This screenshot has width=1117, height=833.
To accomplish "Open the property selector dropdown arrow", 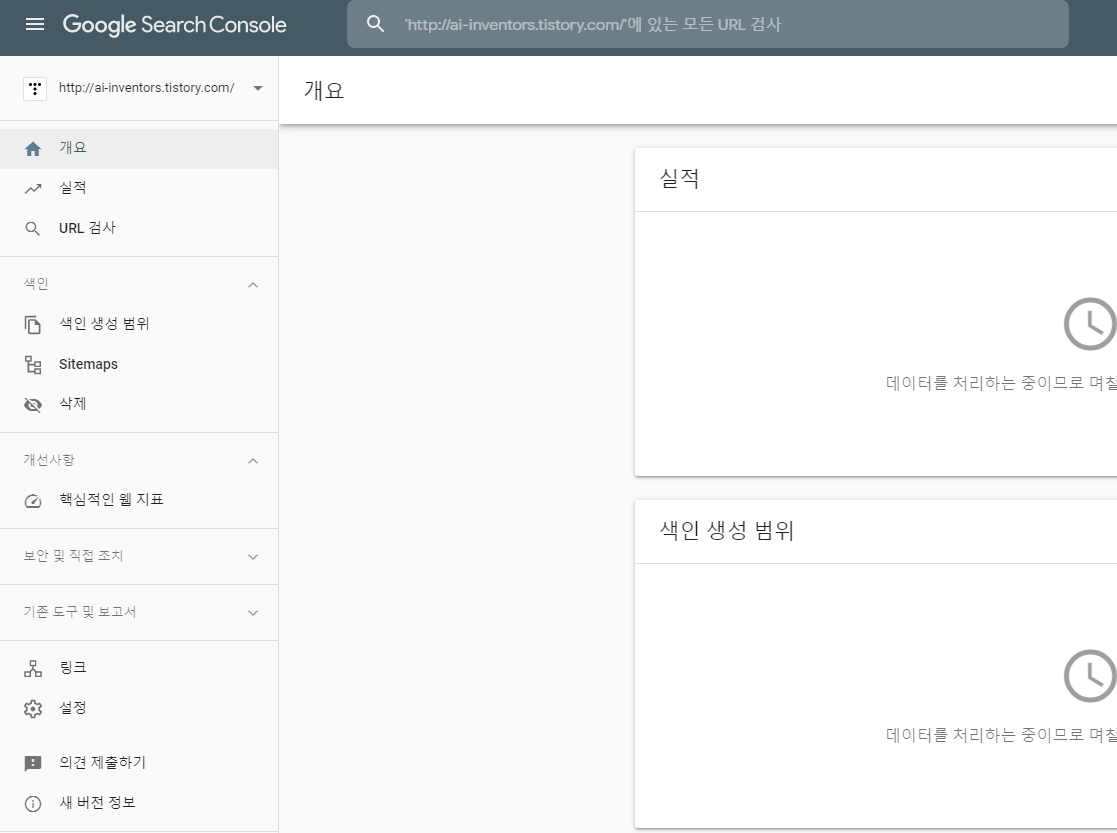I will (x=258, y=88).
